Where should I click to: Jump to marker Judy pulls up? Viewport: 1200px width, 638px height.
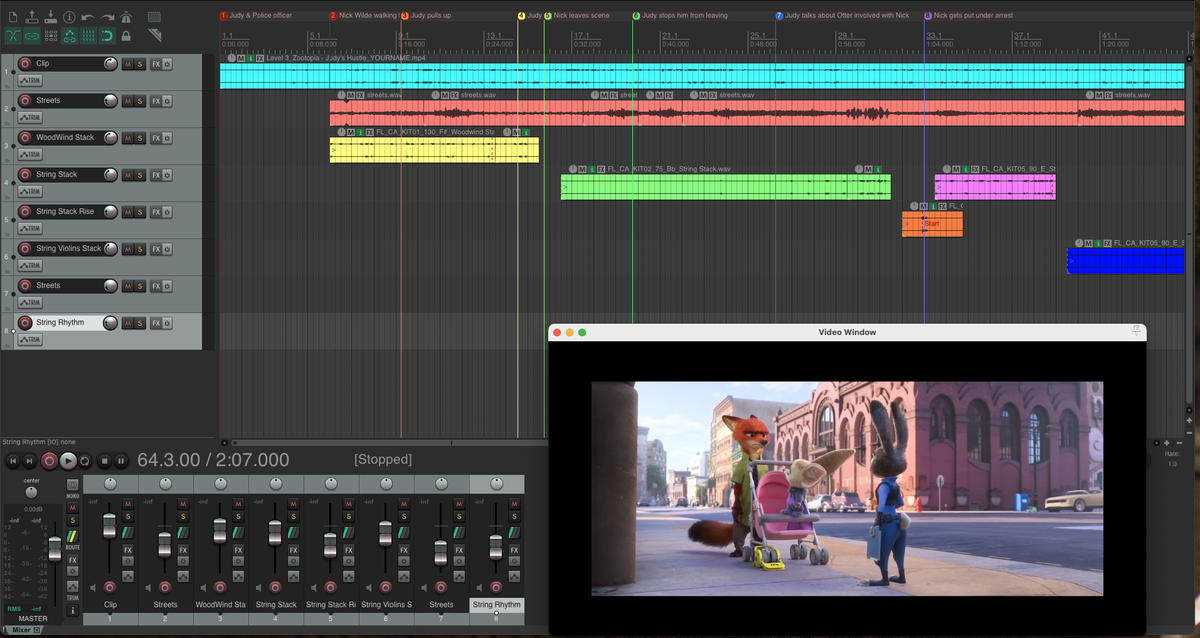(427, 16)
